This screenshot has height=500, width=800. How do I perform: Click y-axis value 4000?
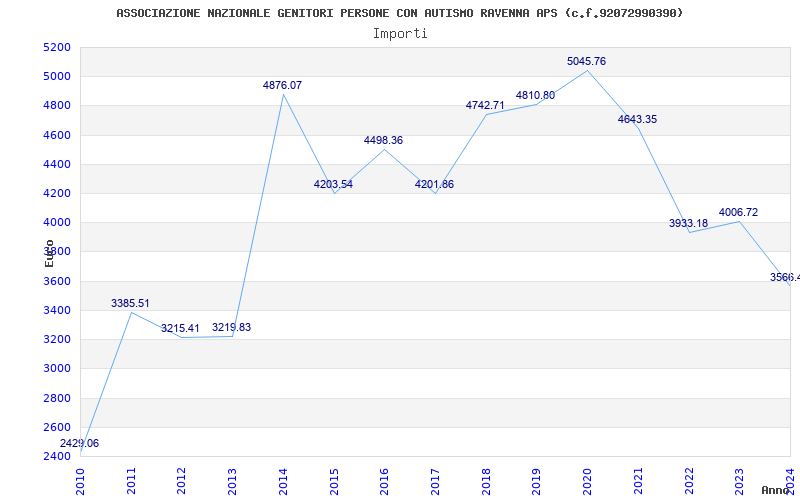click(x=58, y=222)
